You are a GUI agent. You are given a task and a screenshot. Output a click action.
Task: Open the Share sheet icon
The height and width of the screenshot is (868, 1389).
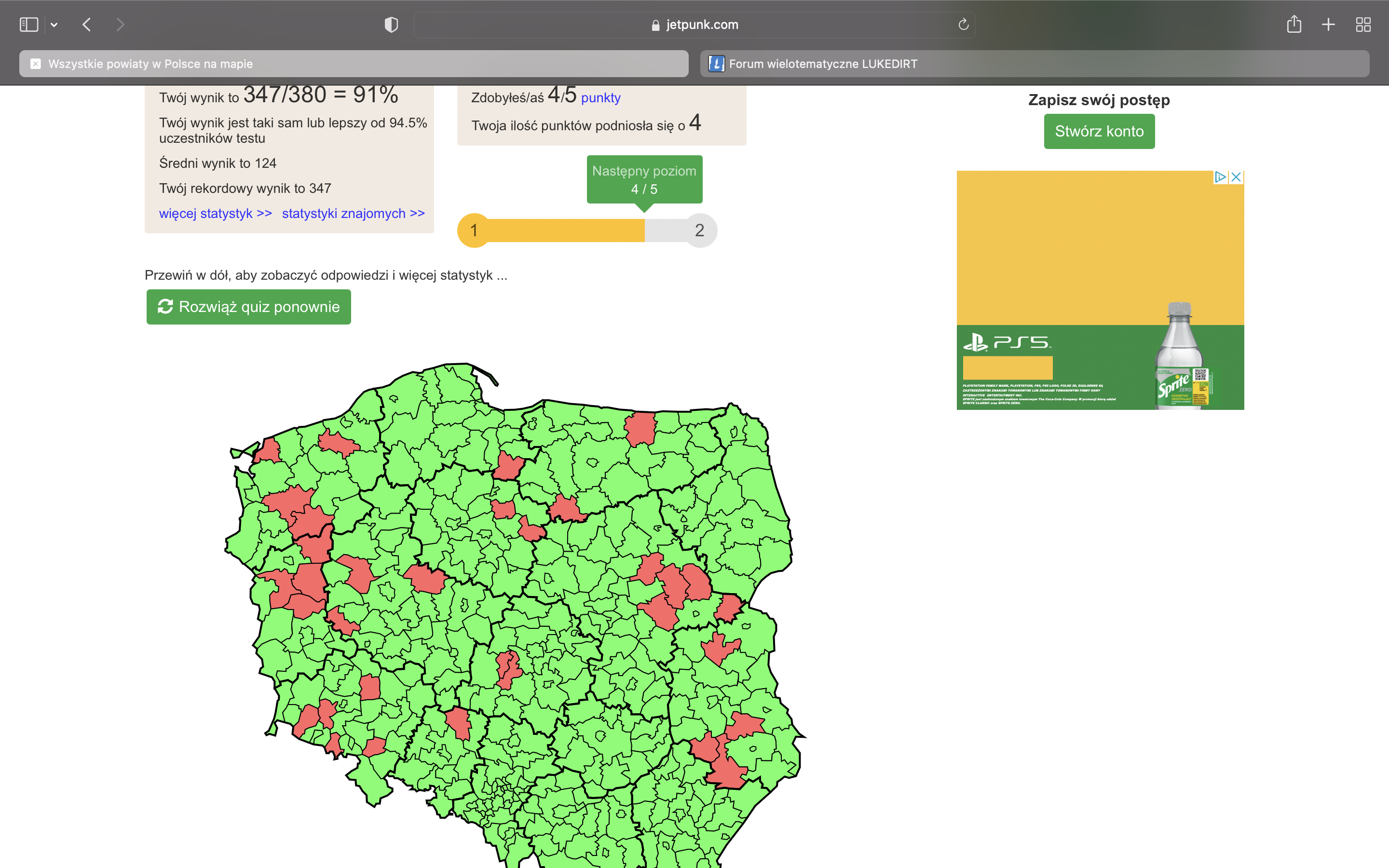tap(1294, 25)
